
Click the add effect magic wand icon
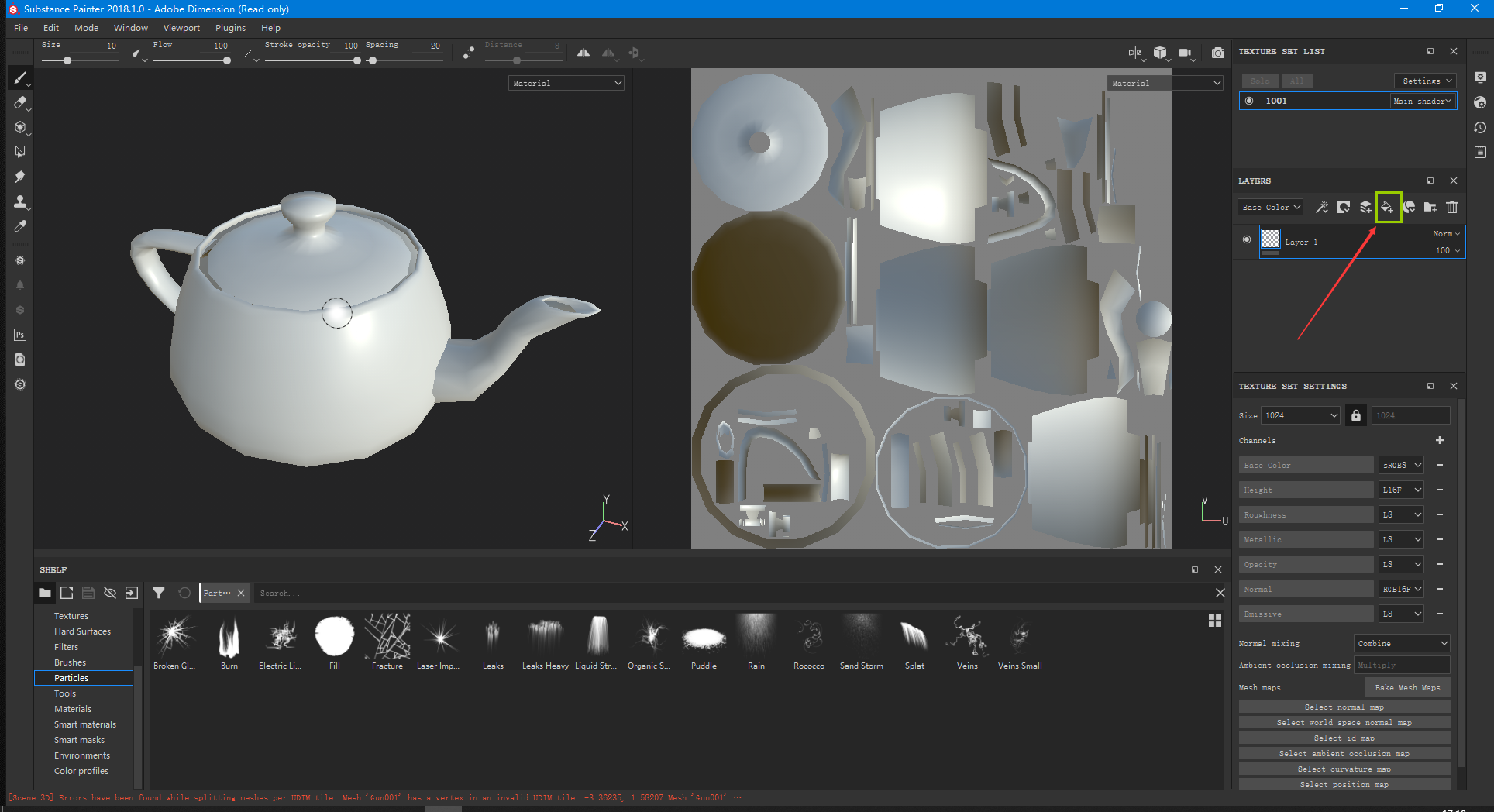click(1322, 207)
